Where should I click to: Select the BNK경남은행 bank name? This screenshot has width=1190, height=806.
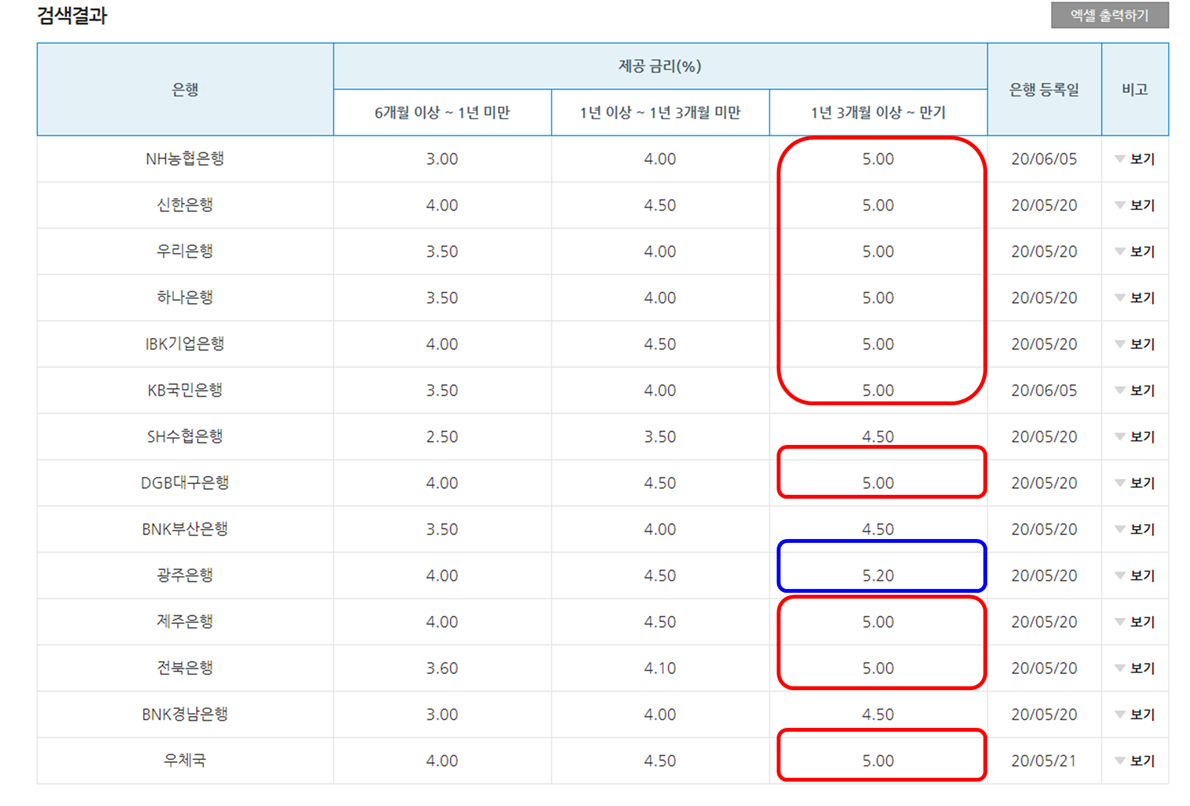click(x=184, y=714)
